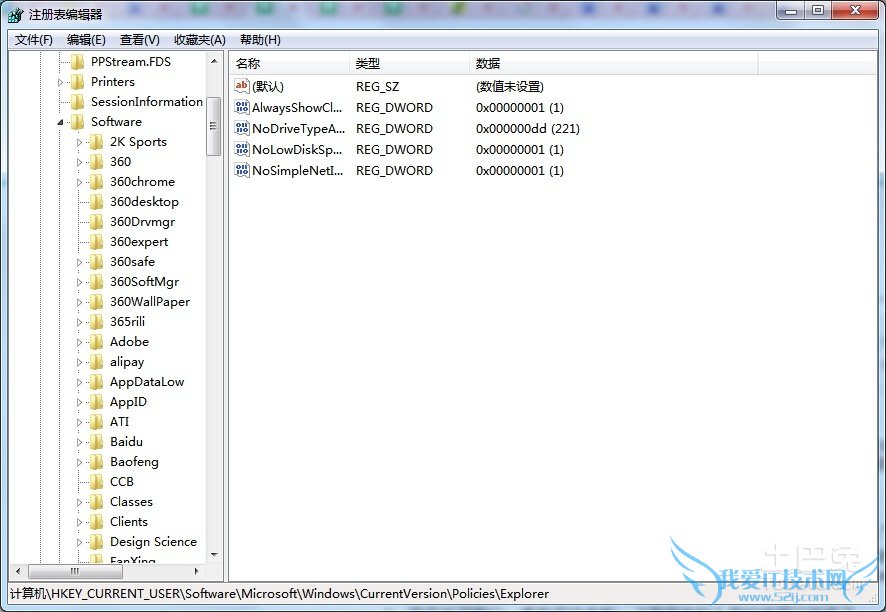Click the registry path in status bar

pyautogui.click(x=279, y=594)
